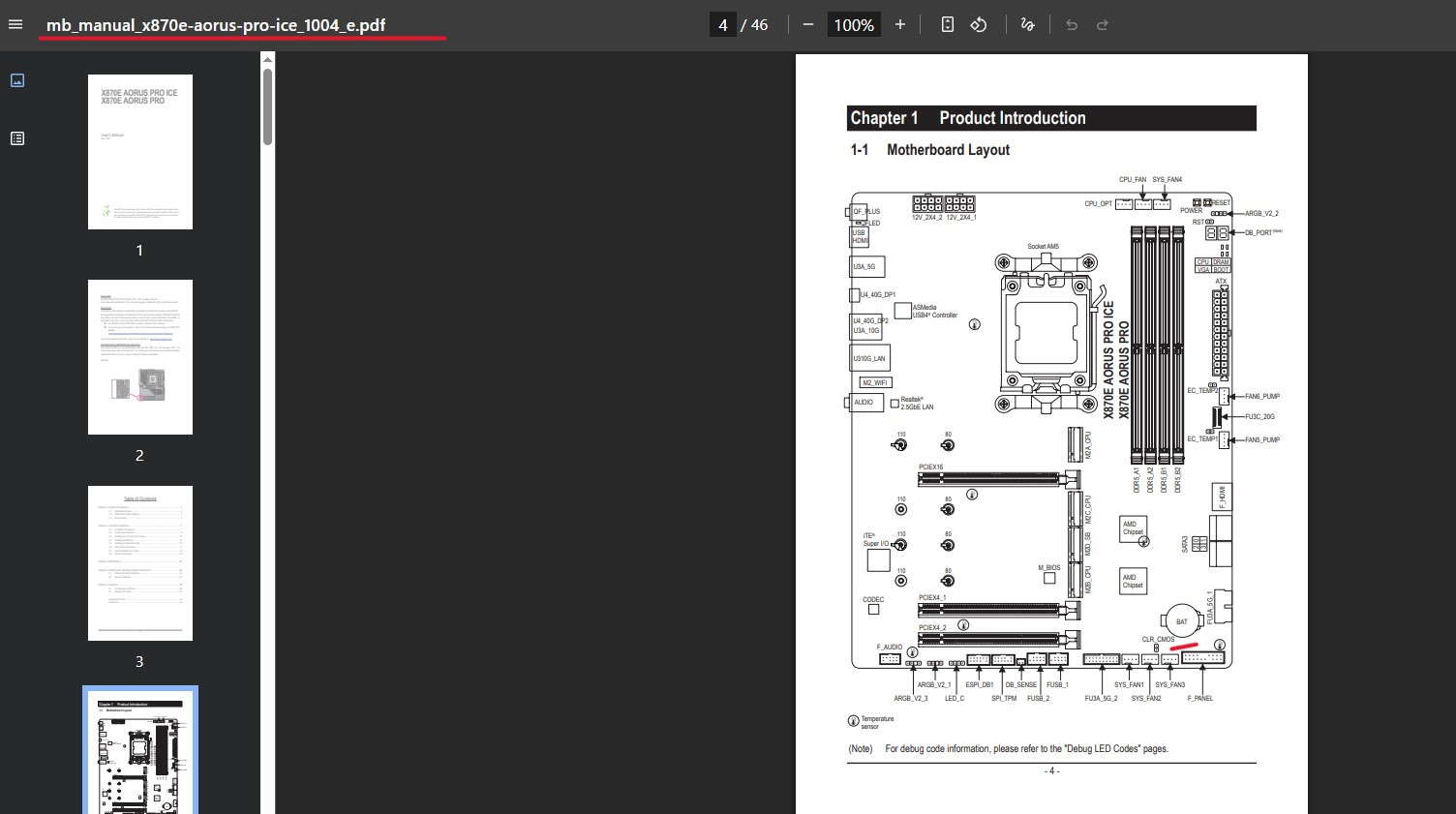Screen dimensions: 1456x814
Task: Click the "- 4 -" page footer number
Action: pos(1051,771)
